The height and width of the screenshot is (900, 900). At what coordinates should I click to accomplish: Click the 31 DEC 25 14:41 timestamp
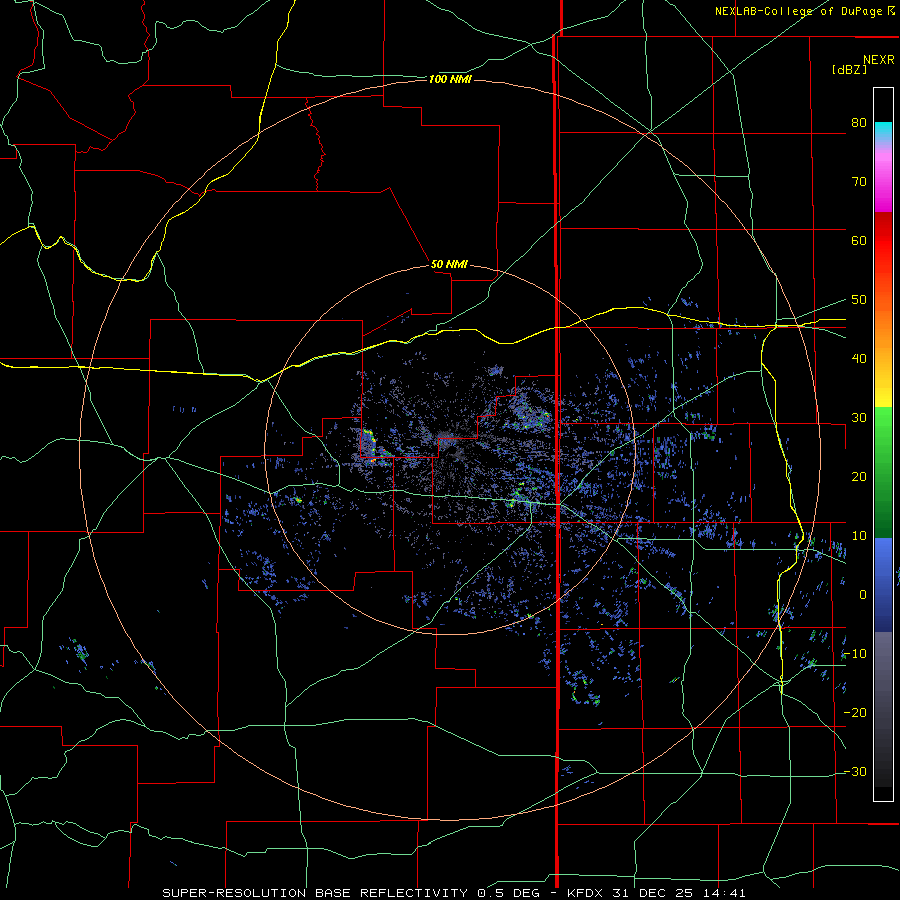[x=681, y=893]
